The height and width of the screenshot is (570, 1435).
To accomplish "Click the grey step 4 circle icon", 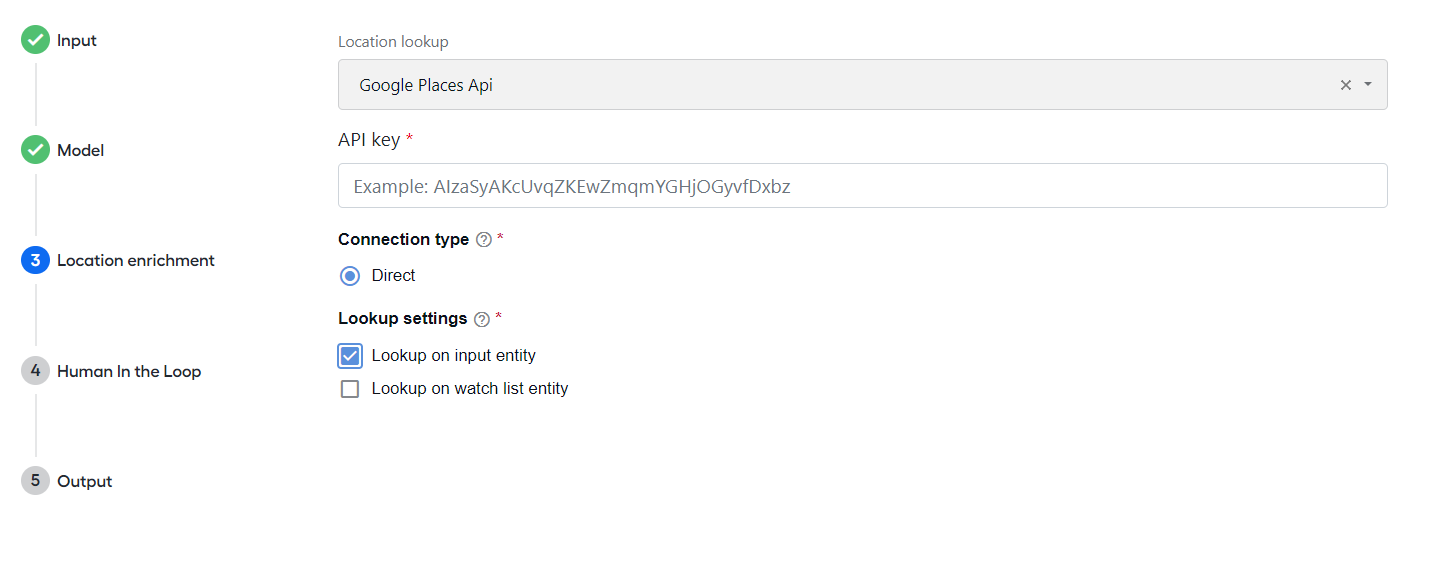I will point(35,371).
